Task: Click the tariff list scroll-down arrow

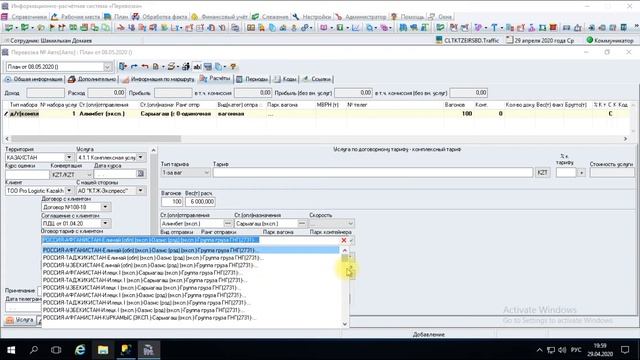Action: tap(345, 324)
